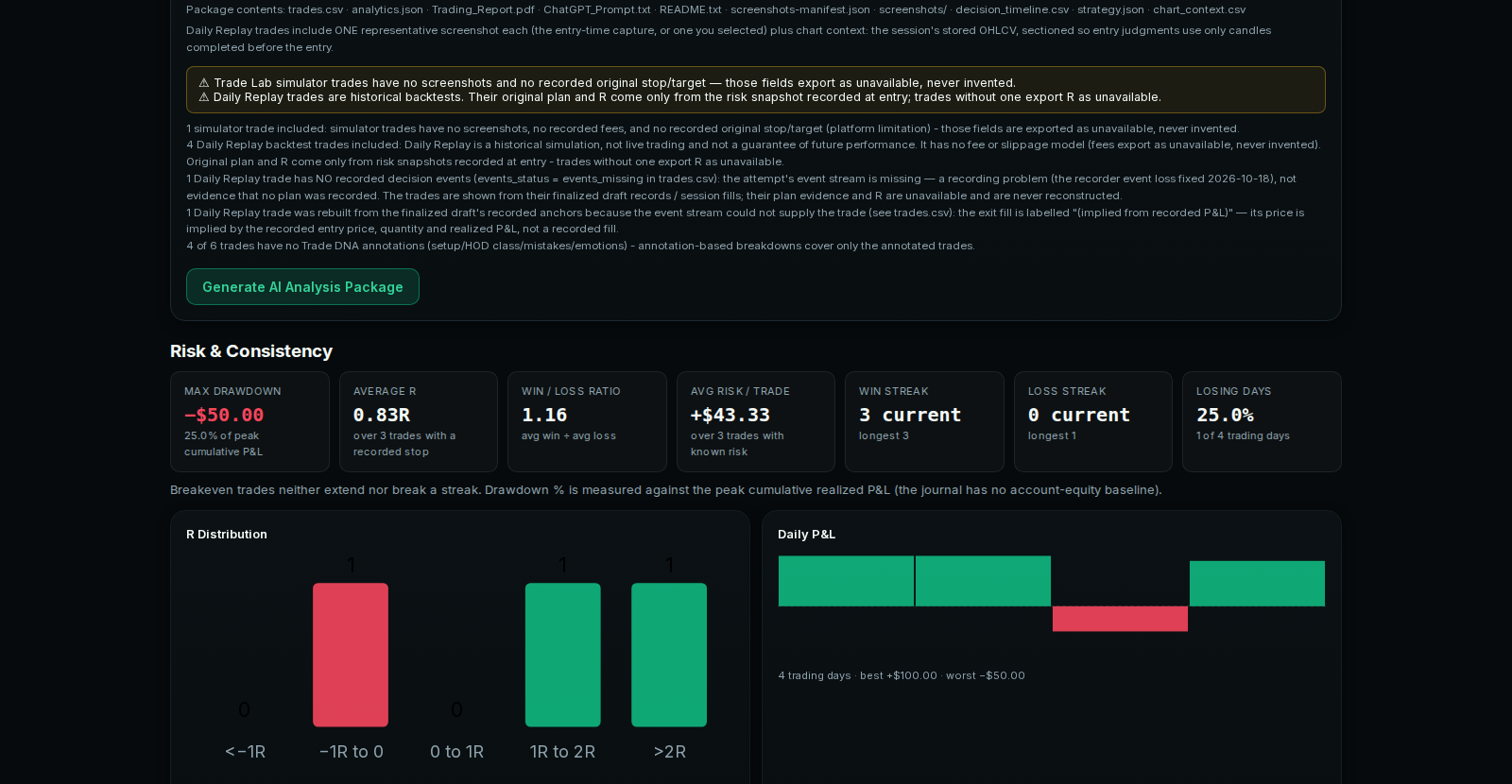The image size is (1512, 784).
Task: Click the '25.0% of peak cumulative P&L' subtext
Action: point(224,444)
